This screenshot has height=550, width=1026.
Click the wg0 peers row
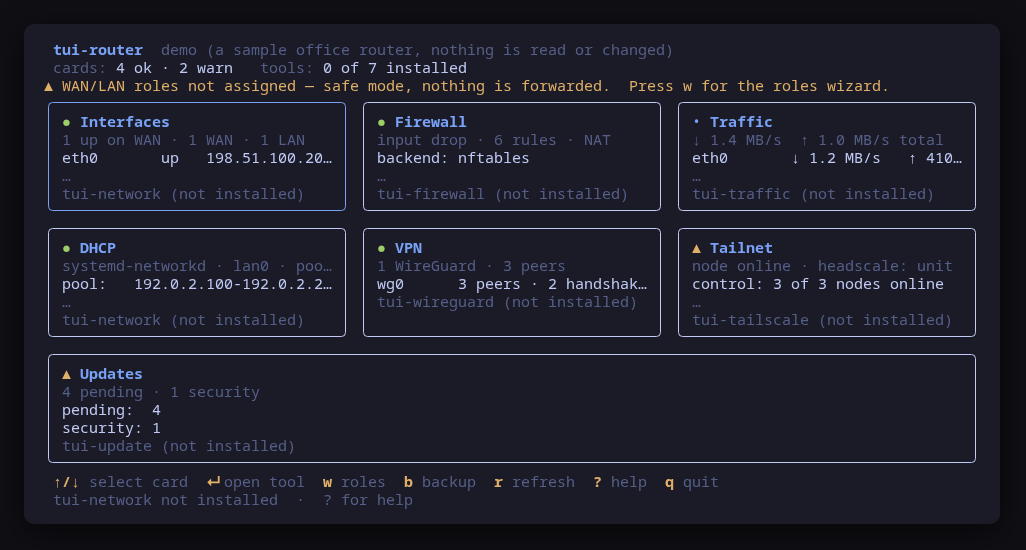coord(512,284)
